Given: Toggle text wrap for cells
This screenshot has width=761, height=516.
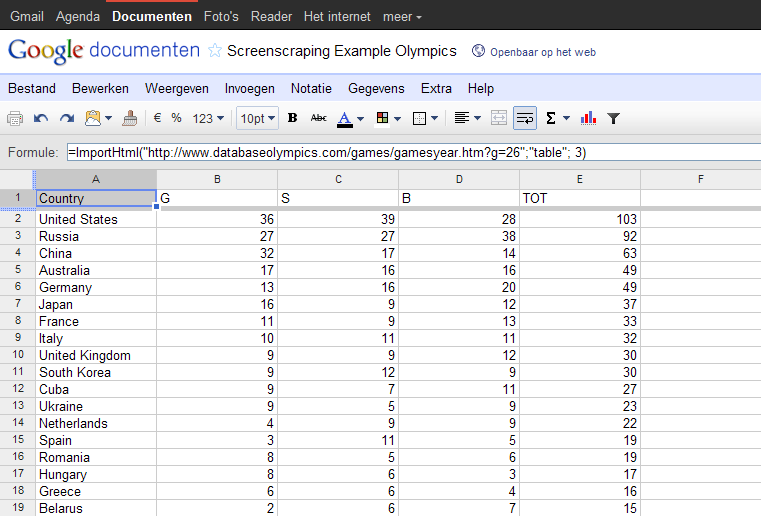Looking at the screenshot, I should [524, 118].
